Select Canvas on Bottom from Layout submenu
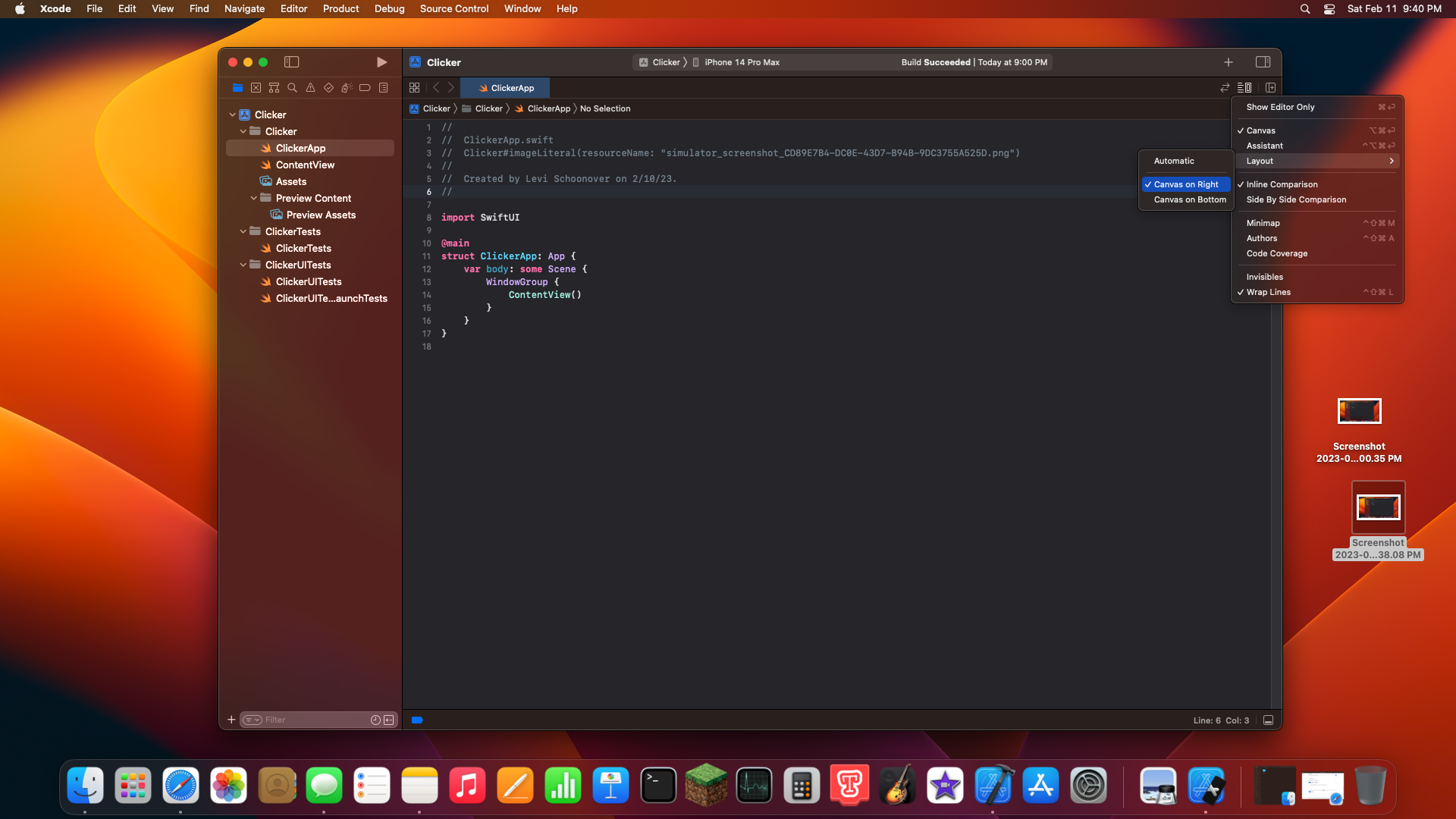1456x819 pixels. 1189,199
